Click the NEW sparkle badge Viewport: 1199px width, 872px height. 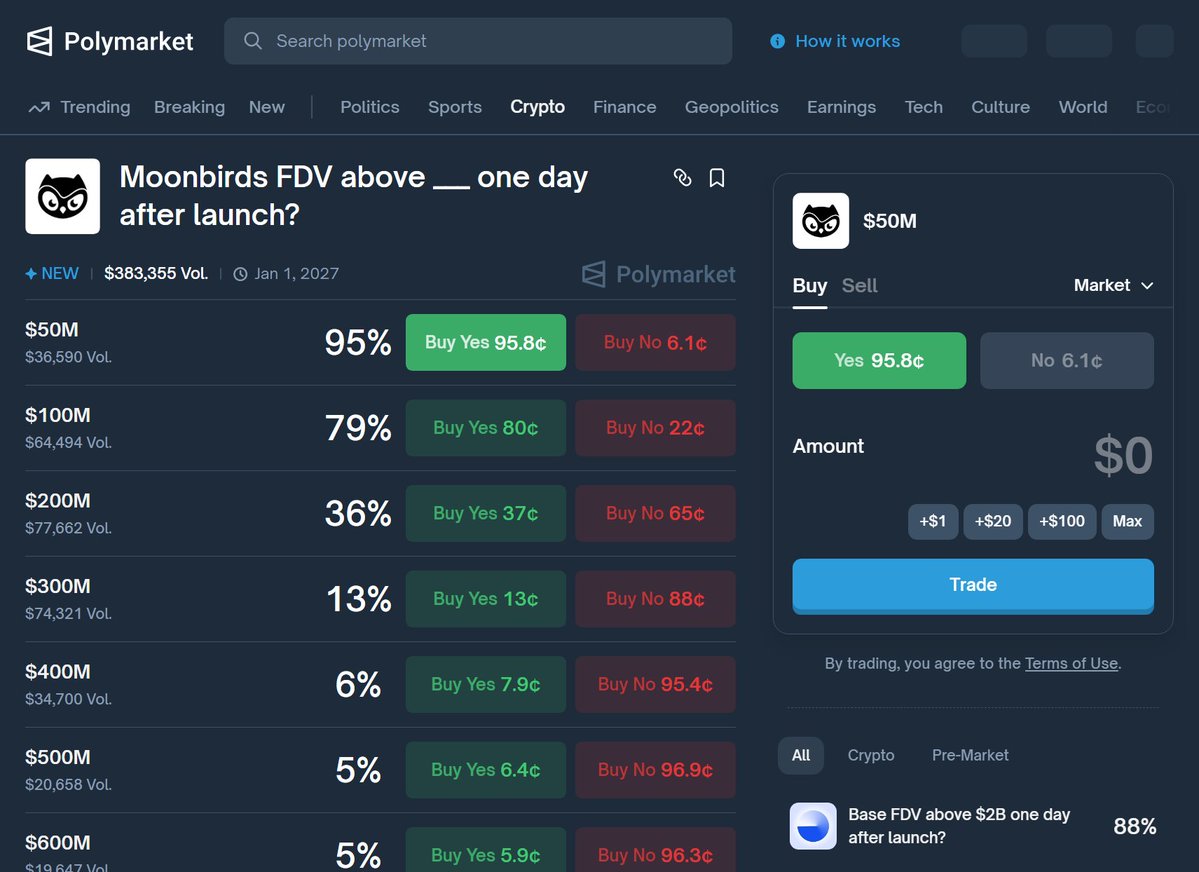pos(52,274)
